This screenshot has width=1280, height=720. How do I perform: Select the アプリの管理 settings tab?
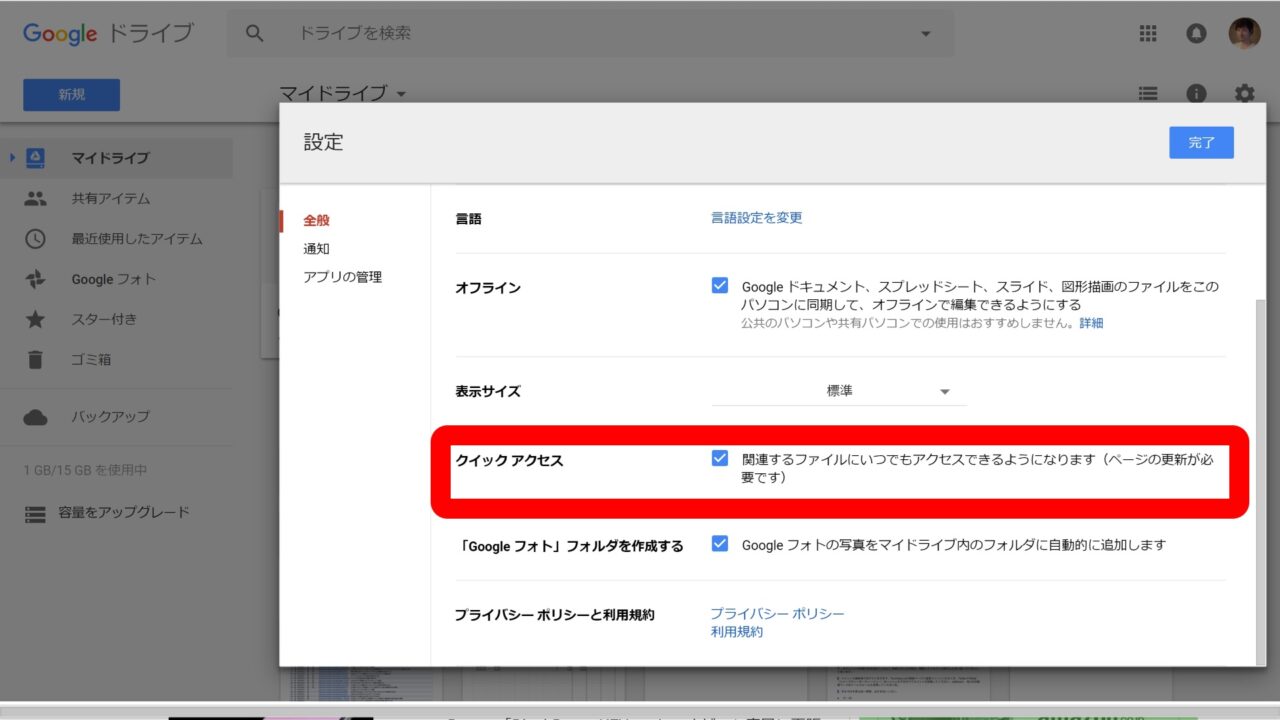click(342, 277)
